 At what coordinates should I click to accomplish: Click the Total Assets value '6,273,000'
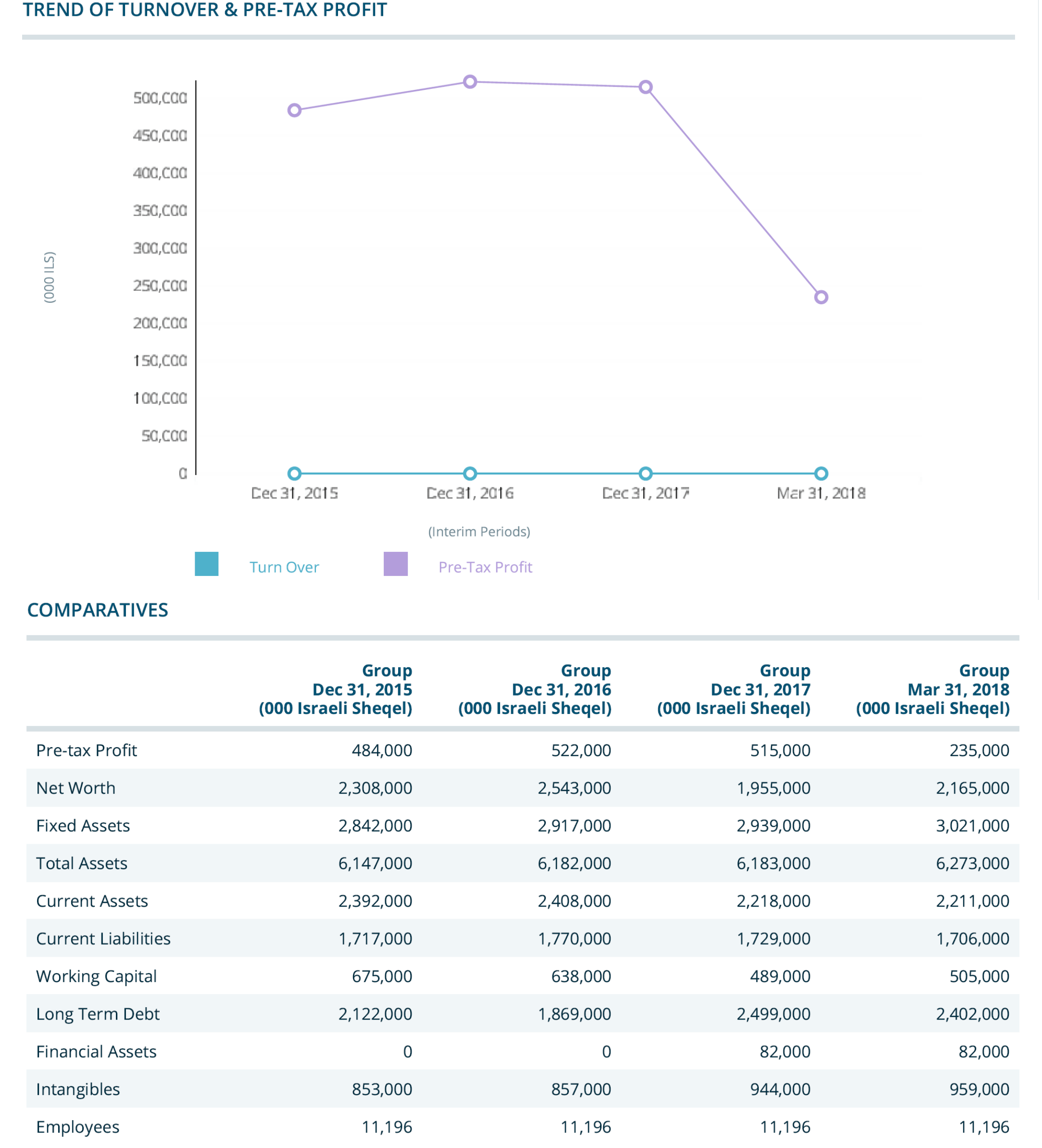973,863
